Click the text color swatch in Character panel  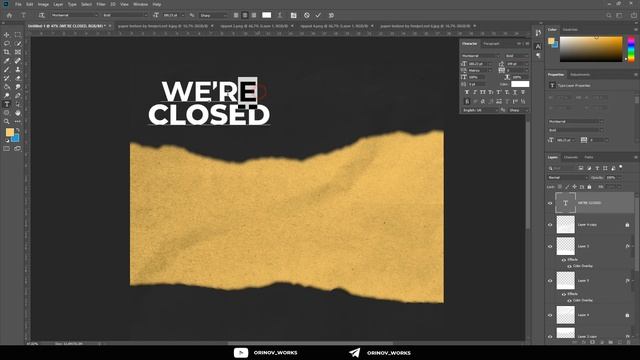click(520, 84)
